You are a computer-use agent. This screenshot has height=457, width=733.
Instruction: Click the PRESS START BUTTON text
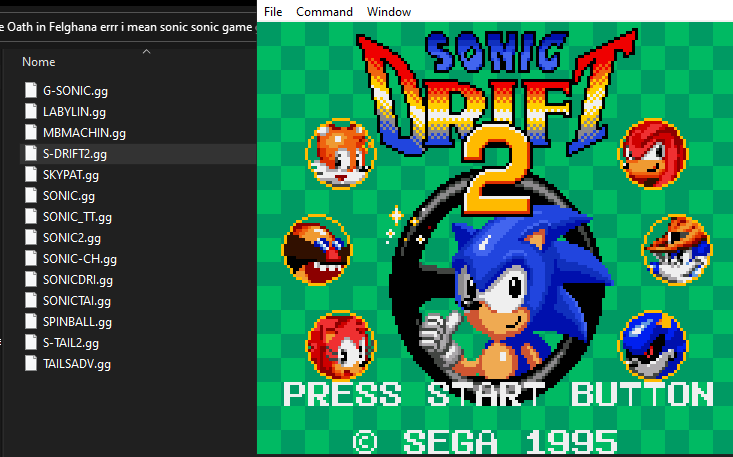click(x=498, y=395)
